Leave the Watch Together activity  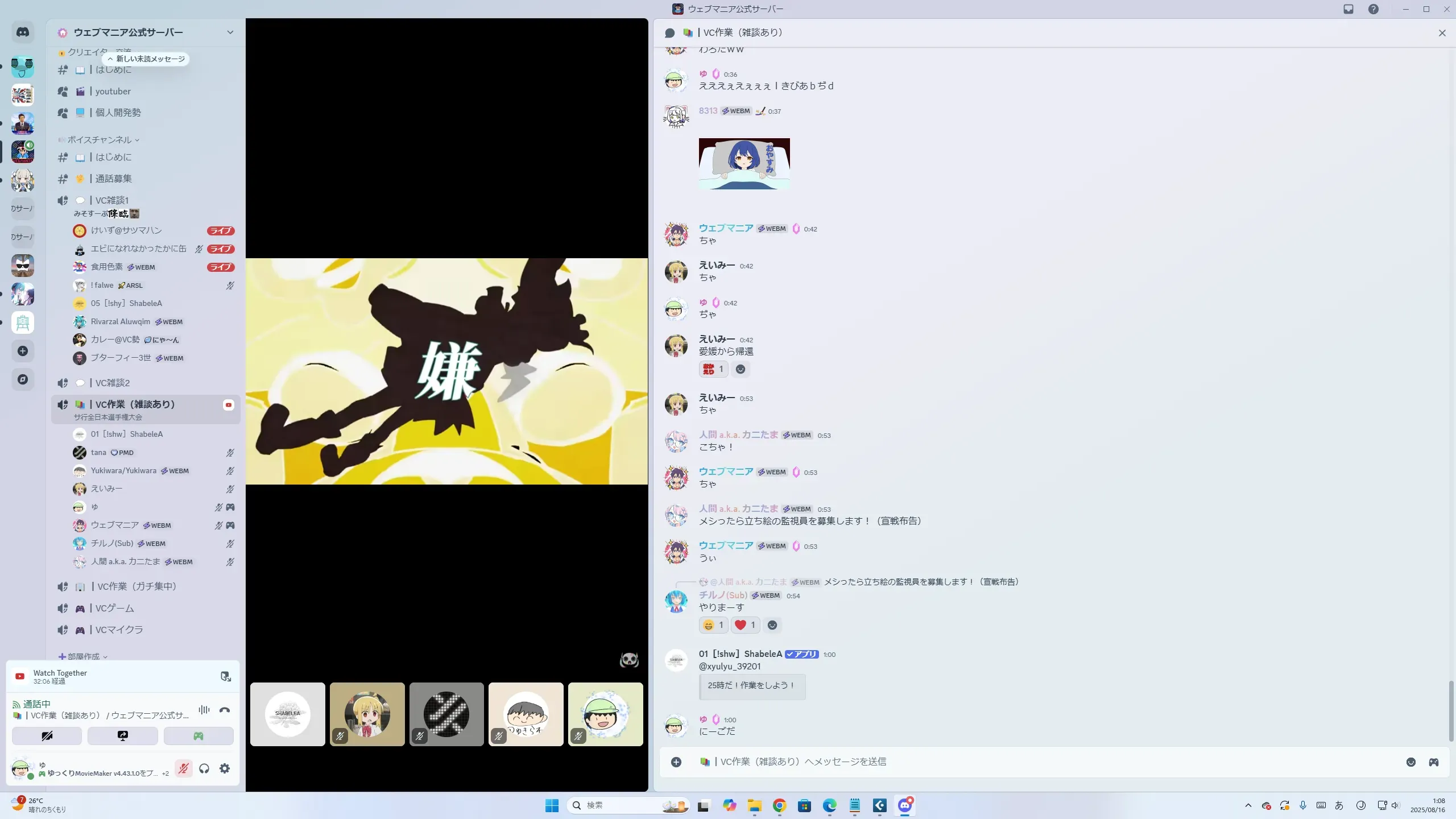[225, 676]
